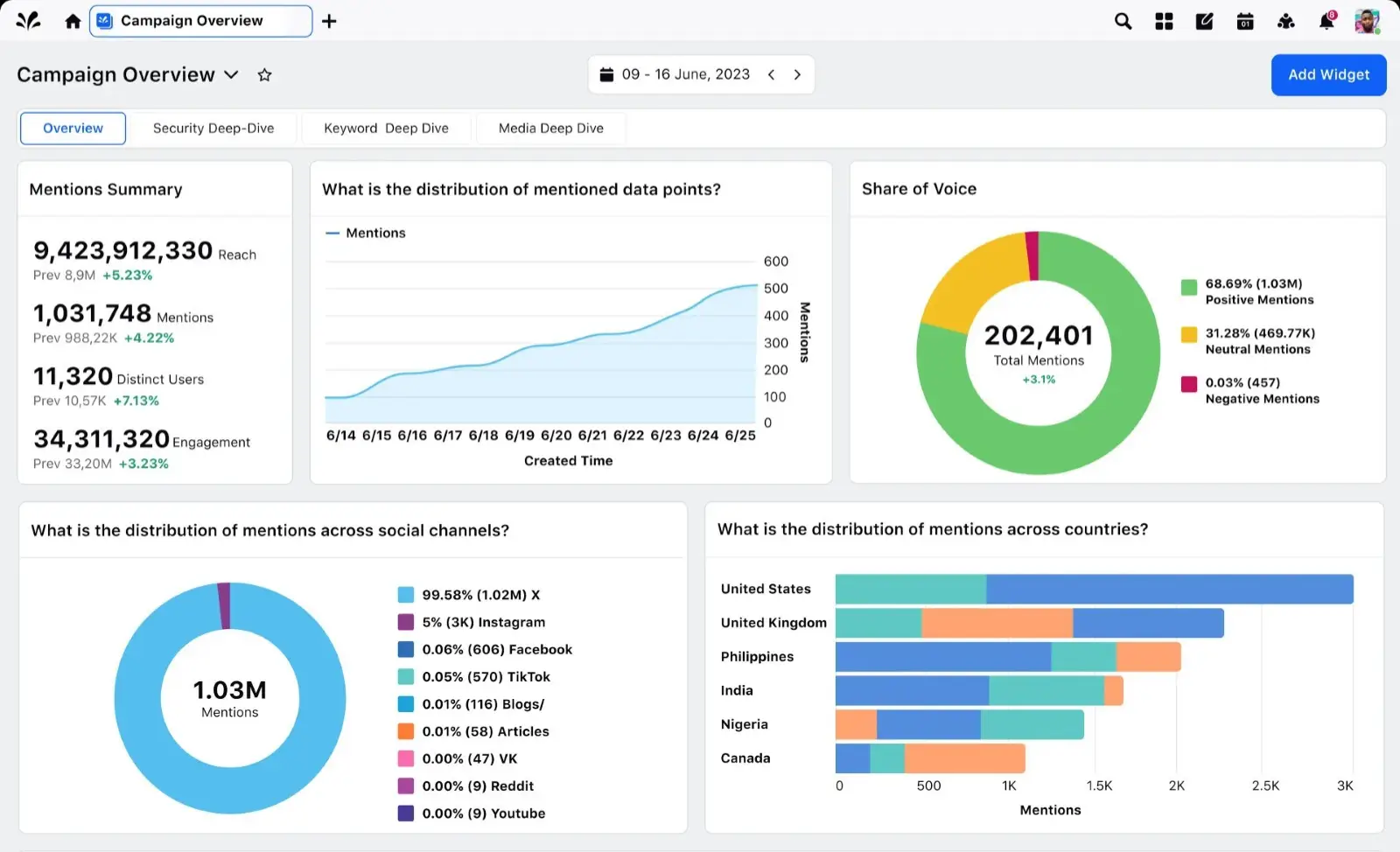Click the Instagram legend swatch

(x=405, y=622)
